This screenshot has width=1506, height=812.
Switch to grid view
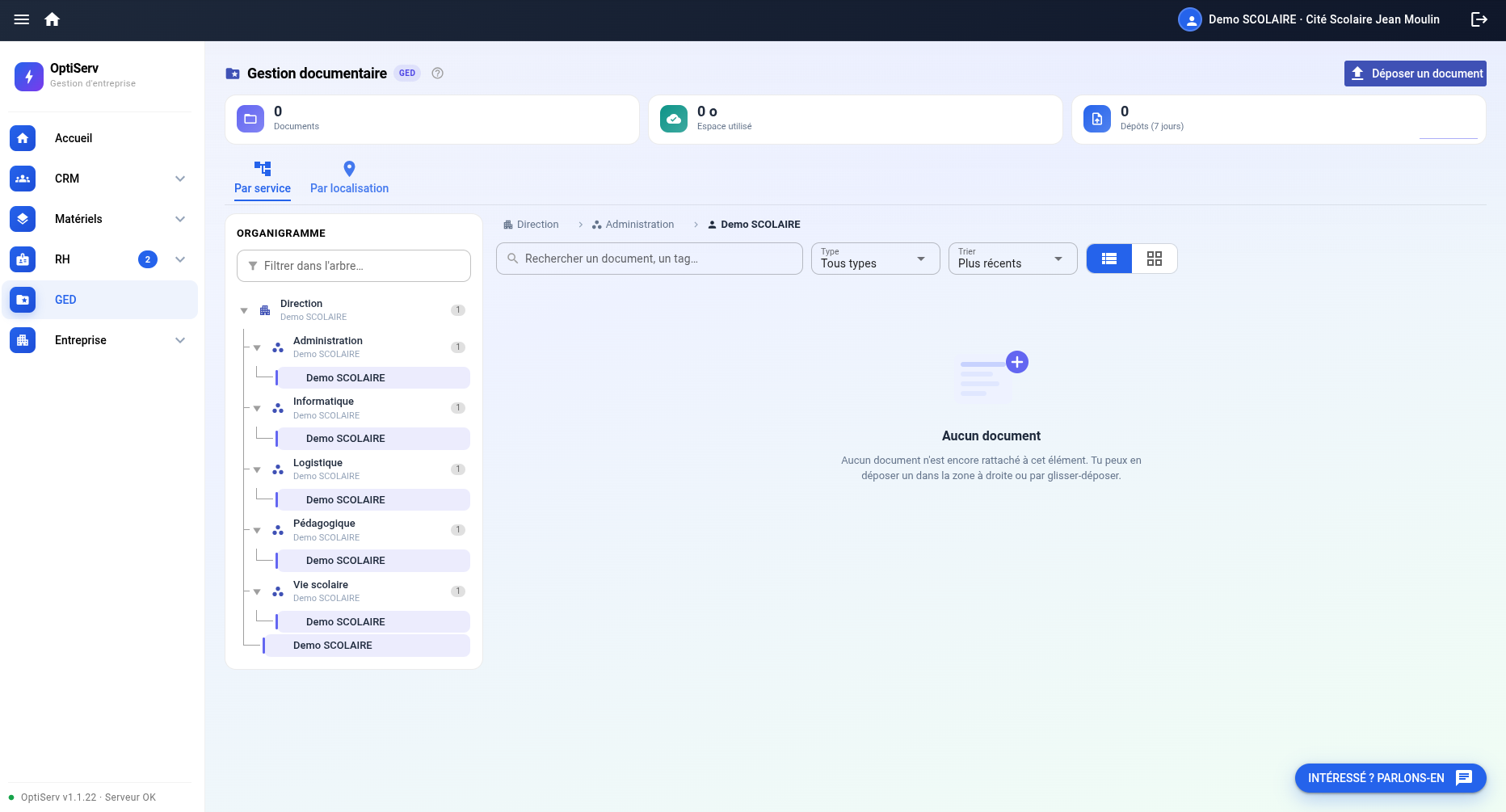pyautogui.click(x=1155, y=259)
